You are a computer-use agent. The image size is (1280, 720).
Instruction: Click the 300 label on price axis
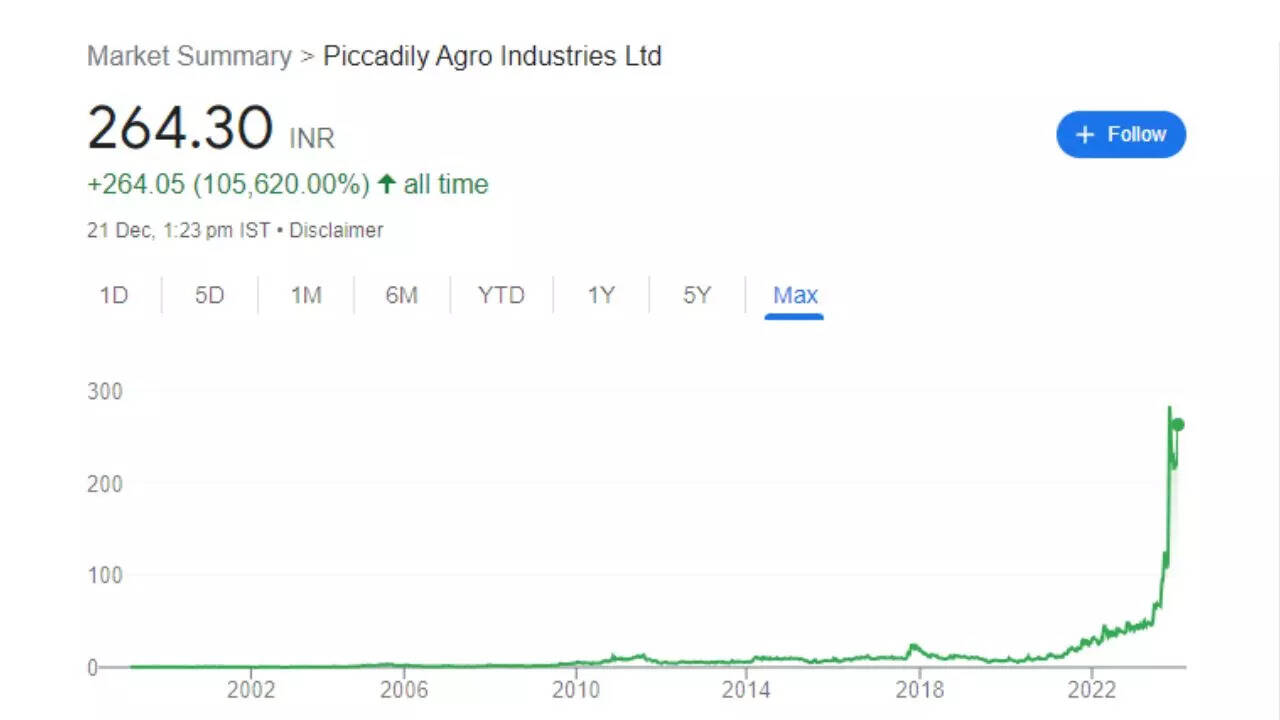pos(104,391)
